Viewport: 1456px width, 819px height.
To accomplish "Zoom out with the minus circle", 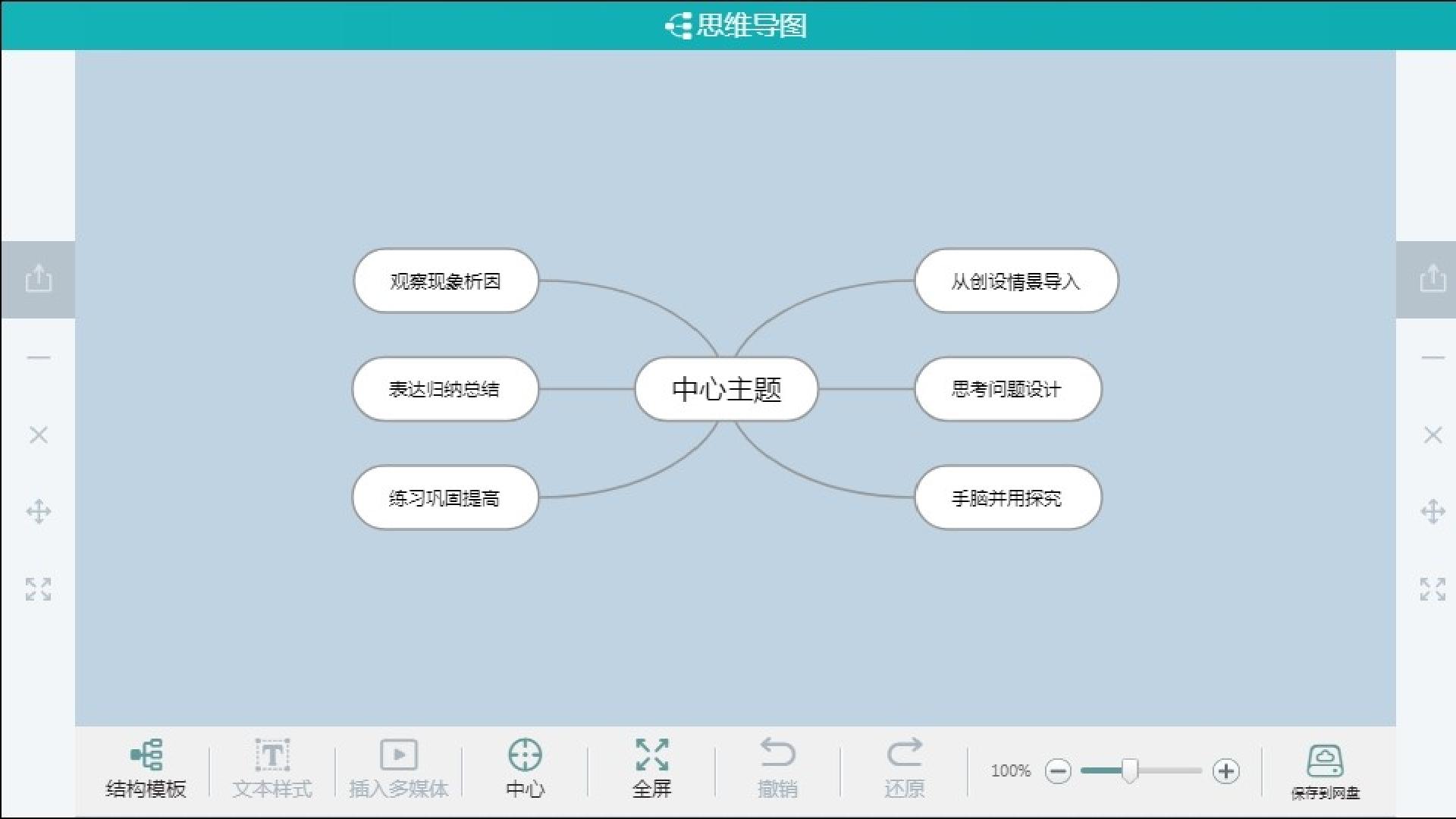I will coord(1058,771).
